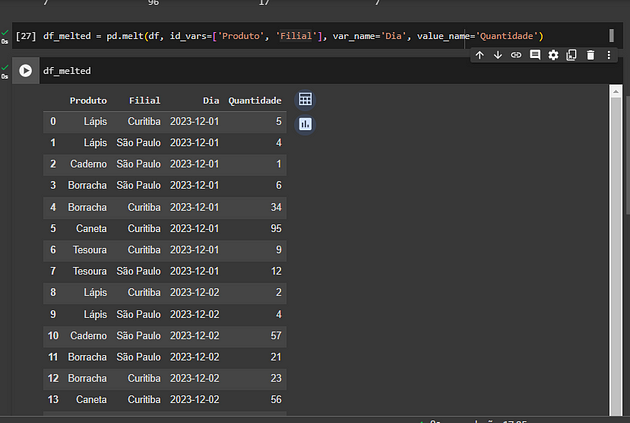Click quantity 6 in row 3
Viewport: 630px width, 423px height.
click(278, 186)
